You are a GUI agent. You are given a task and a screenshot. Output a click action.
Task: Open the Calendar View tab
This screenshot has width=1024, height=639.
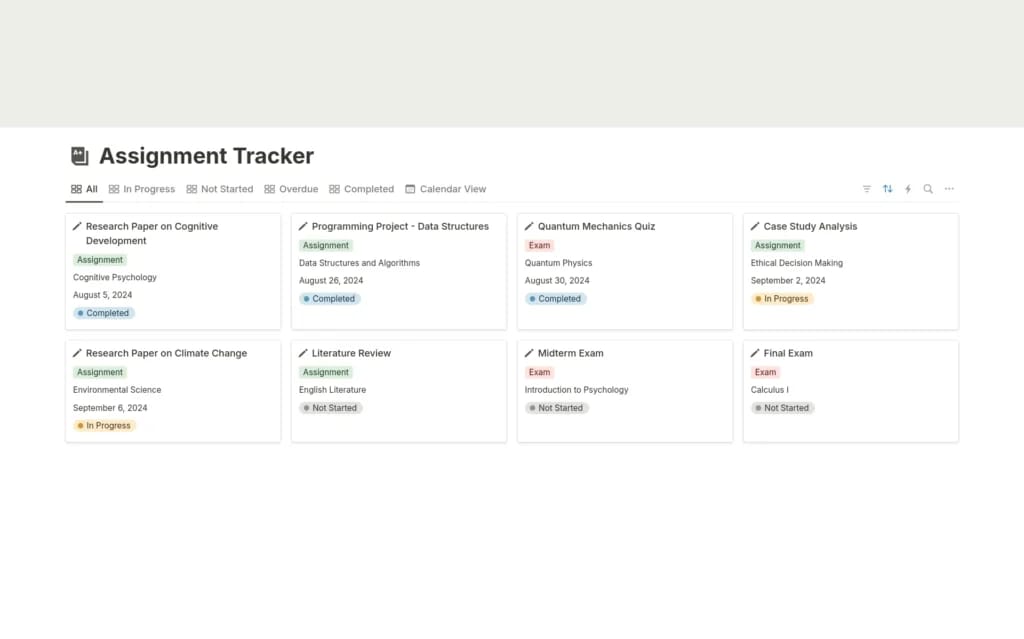click(x=446, y=189)
